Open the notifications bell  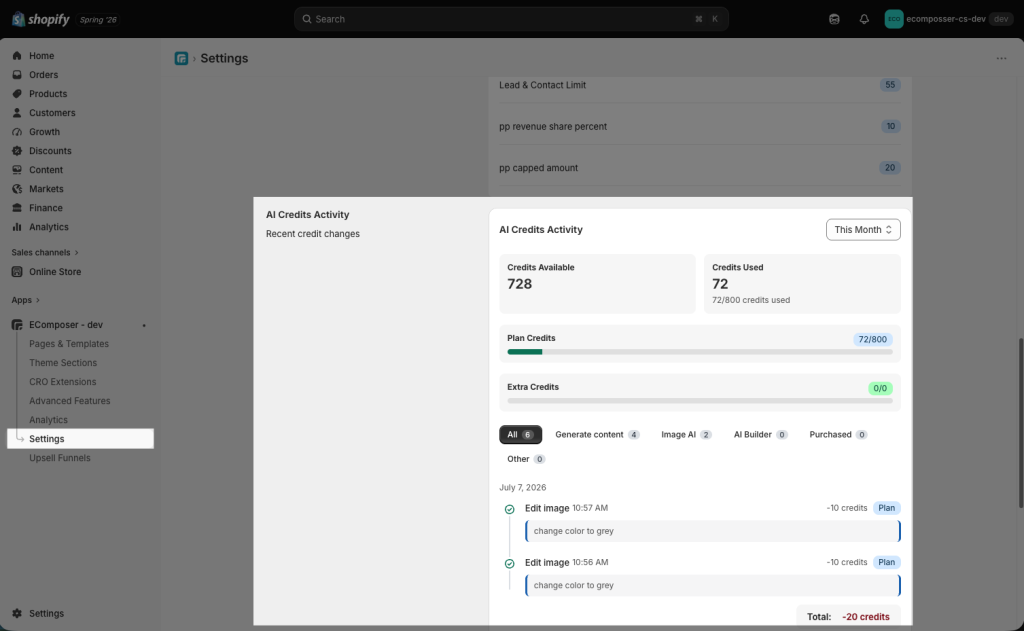tap(864, 19)
